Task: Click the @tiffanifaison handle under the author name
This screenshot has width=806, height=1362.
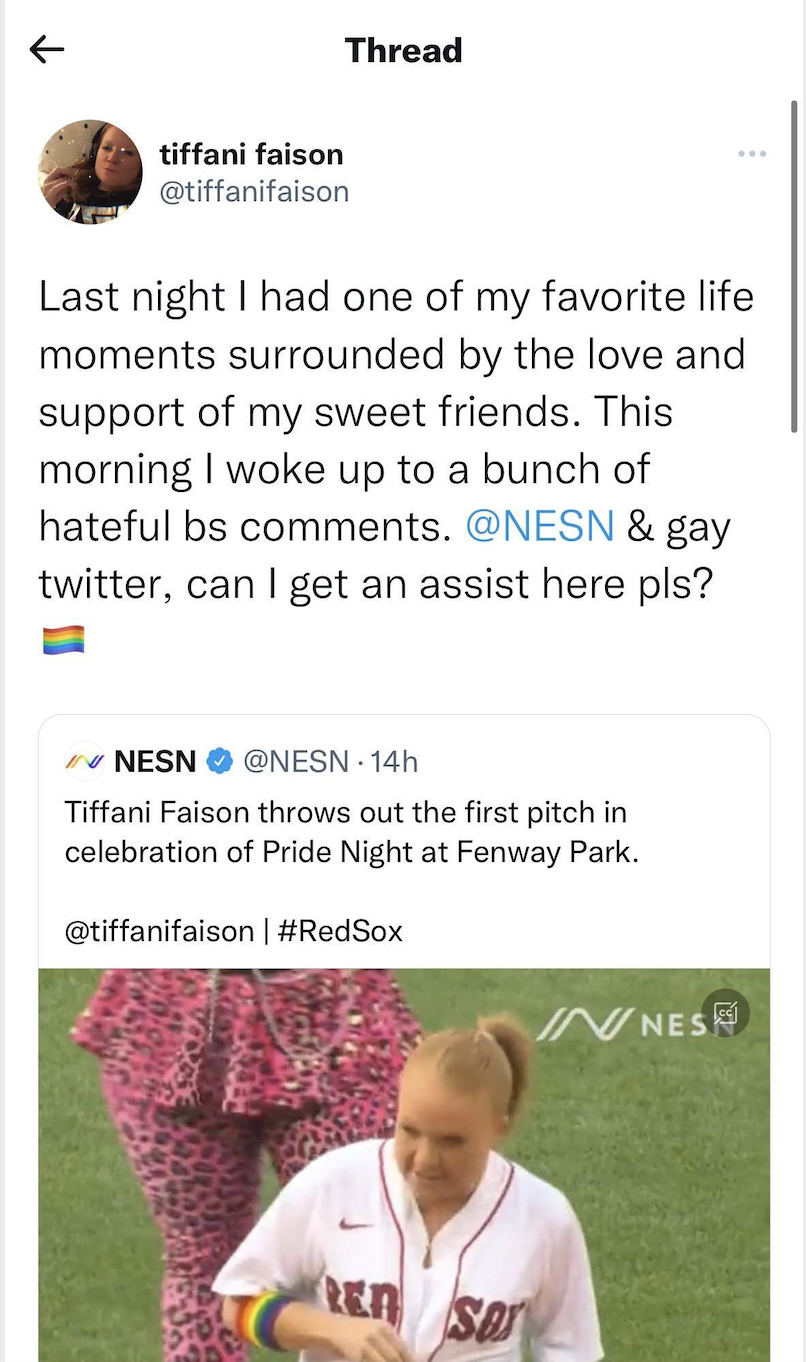Action: [x=254, y=190]
